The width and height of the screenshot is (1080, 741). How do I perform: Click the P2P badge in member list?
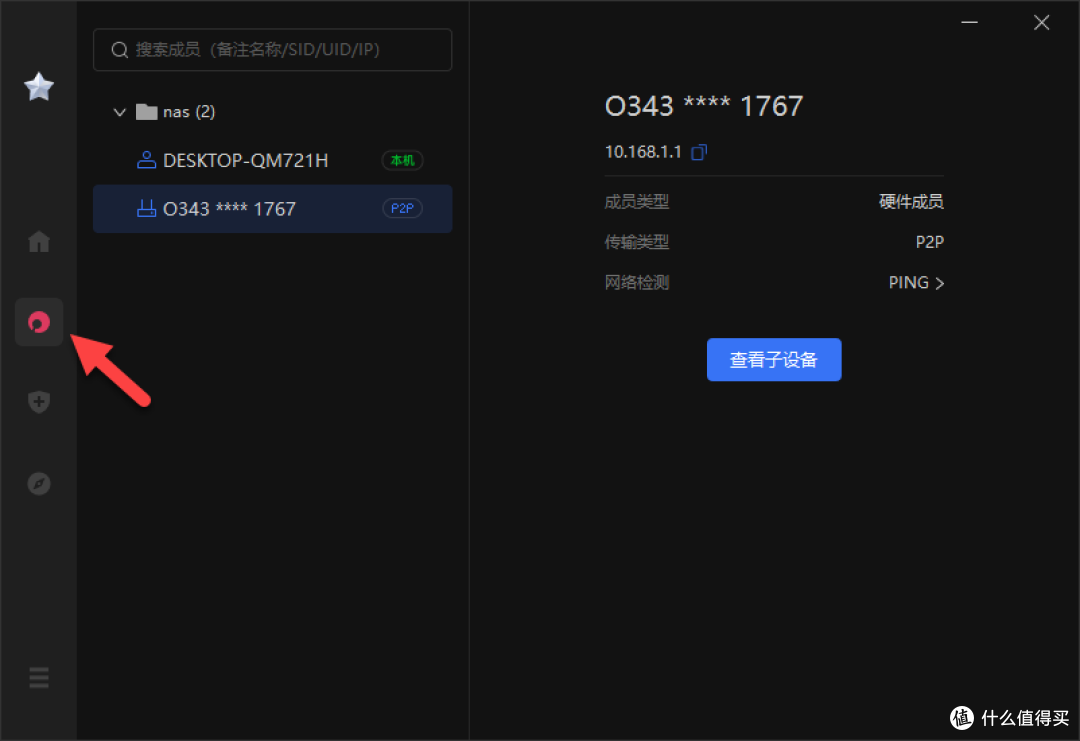[x=402, y=208]
